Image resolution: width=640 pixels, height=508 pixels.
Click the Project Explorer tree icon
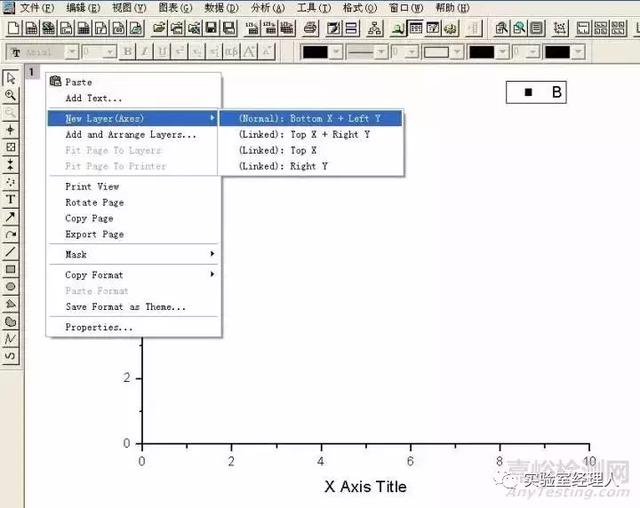click(374, 28)
